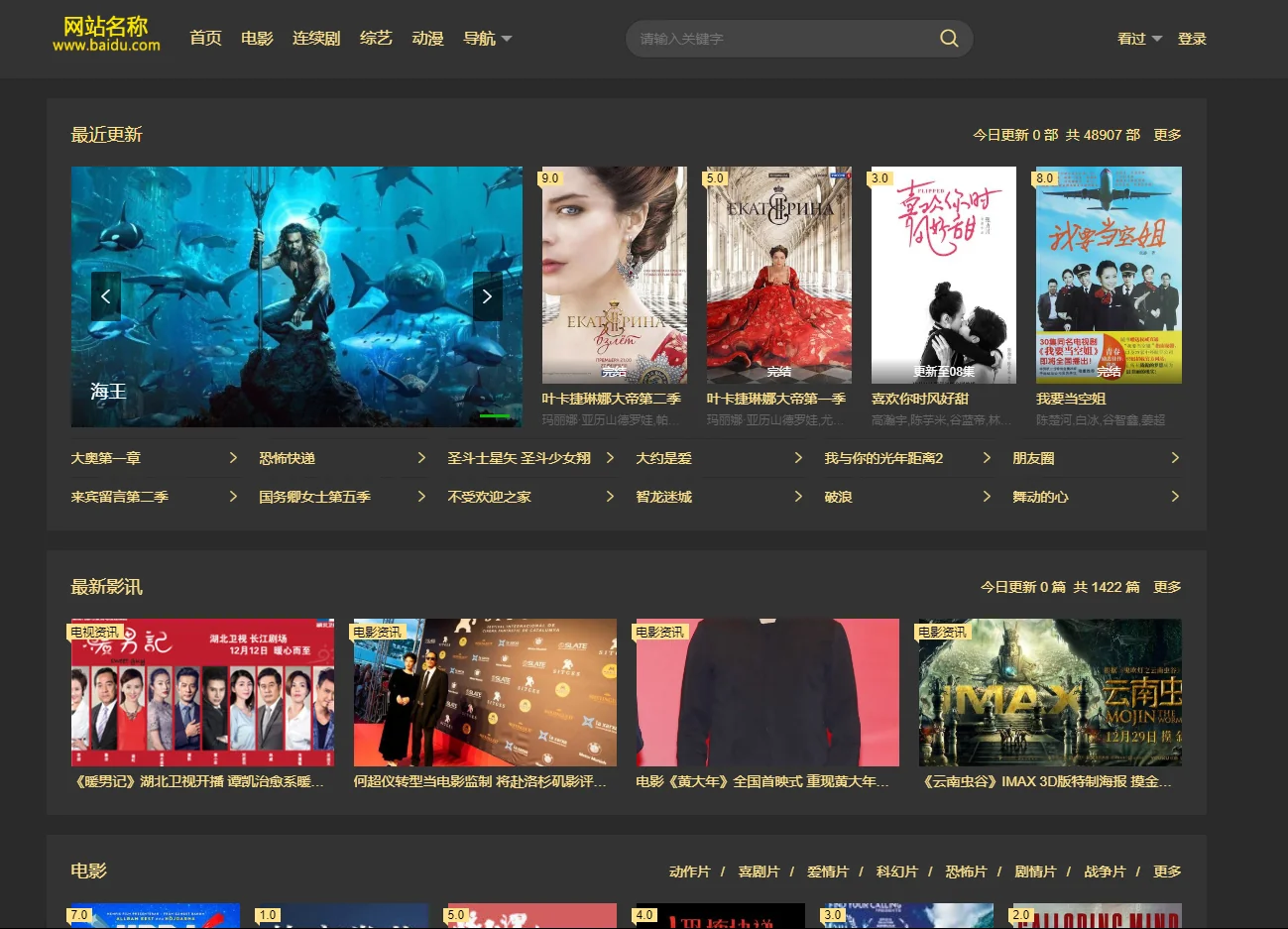Screen dimensions: 1288x929
Task: Click the green carousel indicator bar
Action: click(x=495, y=416)
